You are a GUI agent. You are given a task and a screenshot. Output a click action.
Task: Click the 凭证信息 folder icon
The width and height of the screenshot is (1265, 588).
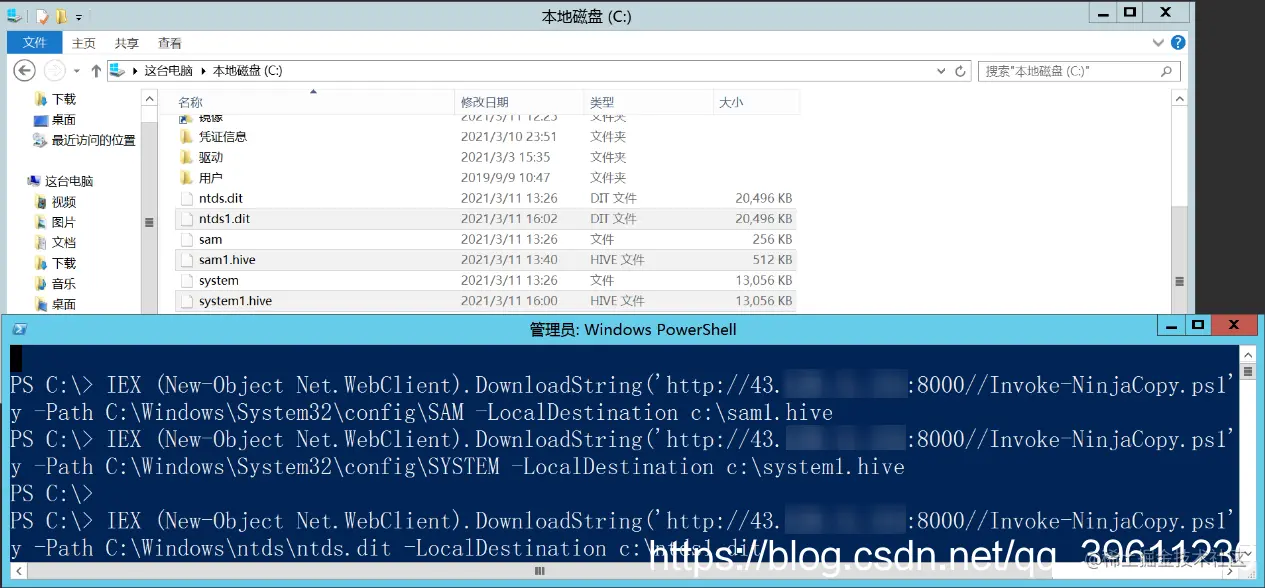pyautogui.click(x=186, y=136)
